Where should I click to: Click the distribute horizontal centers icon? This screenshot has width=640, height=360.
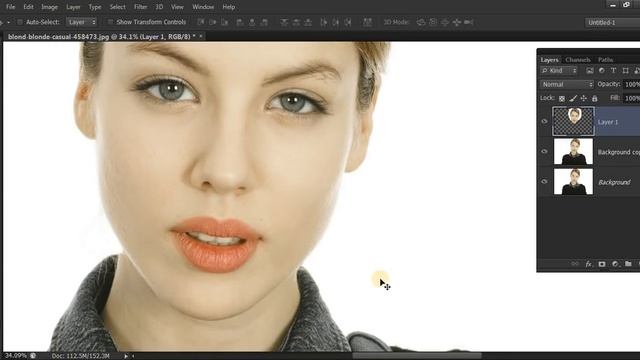point(336,22)
